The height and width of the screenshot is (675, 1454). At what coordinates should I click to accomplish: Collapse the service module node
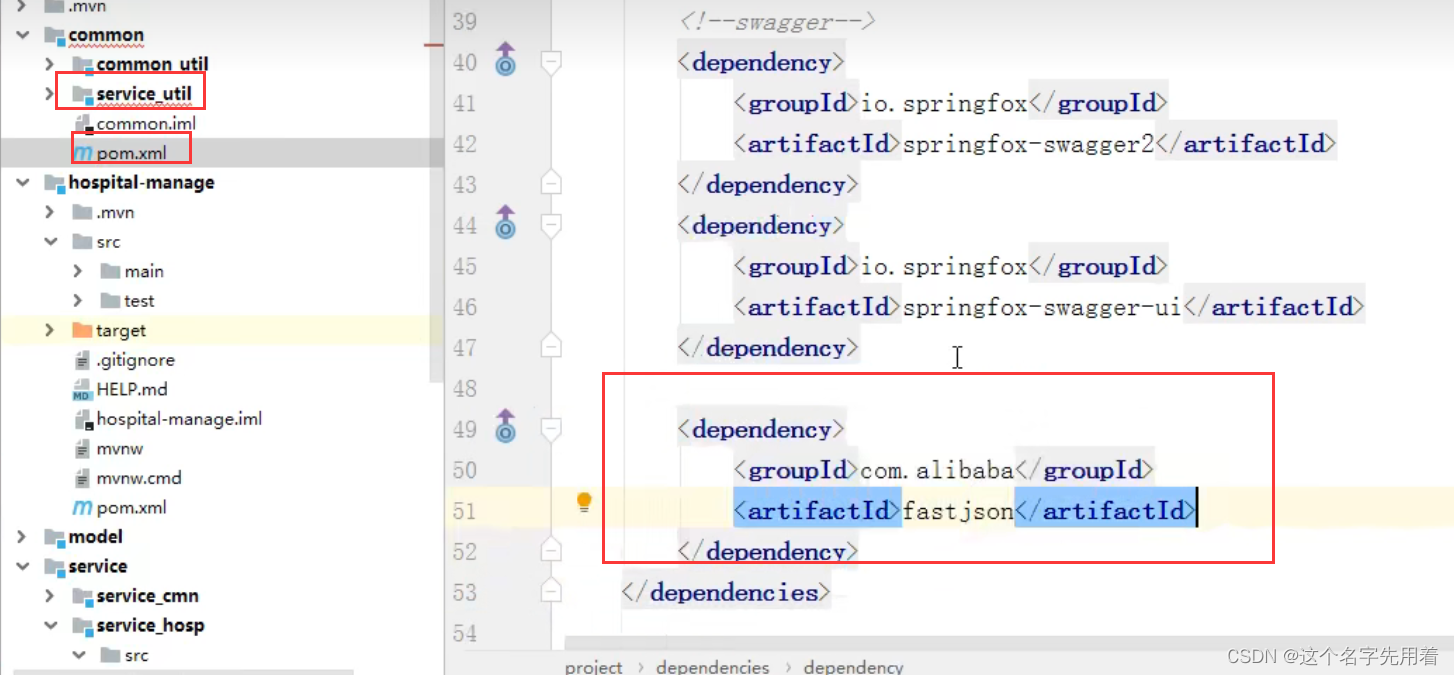click(x=22, y=567)
